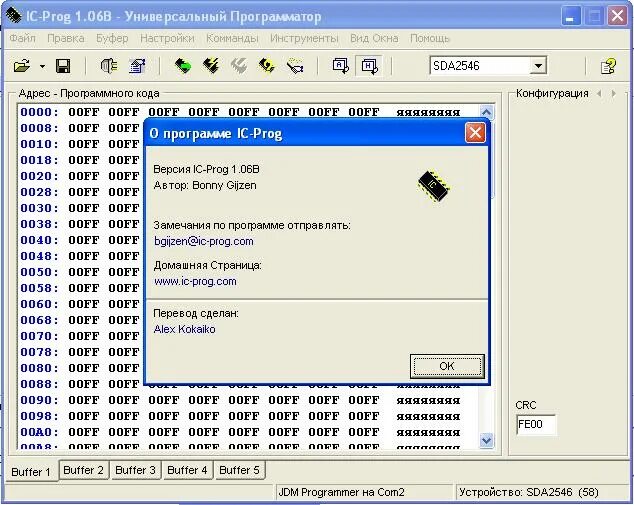Click the IC chip logo in About dialog
Screen dimensions: 634x505
point(434,186)
